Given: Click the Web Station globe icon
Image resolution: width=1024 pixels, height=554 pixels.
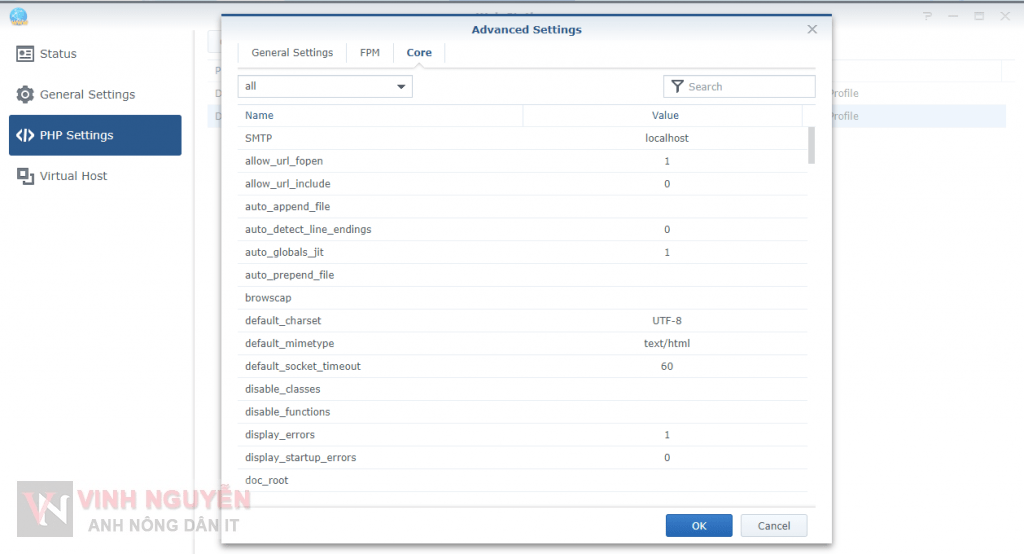Looking at the screenshot, I should (x=18, y=16).
